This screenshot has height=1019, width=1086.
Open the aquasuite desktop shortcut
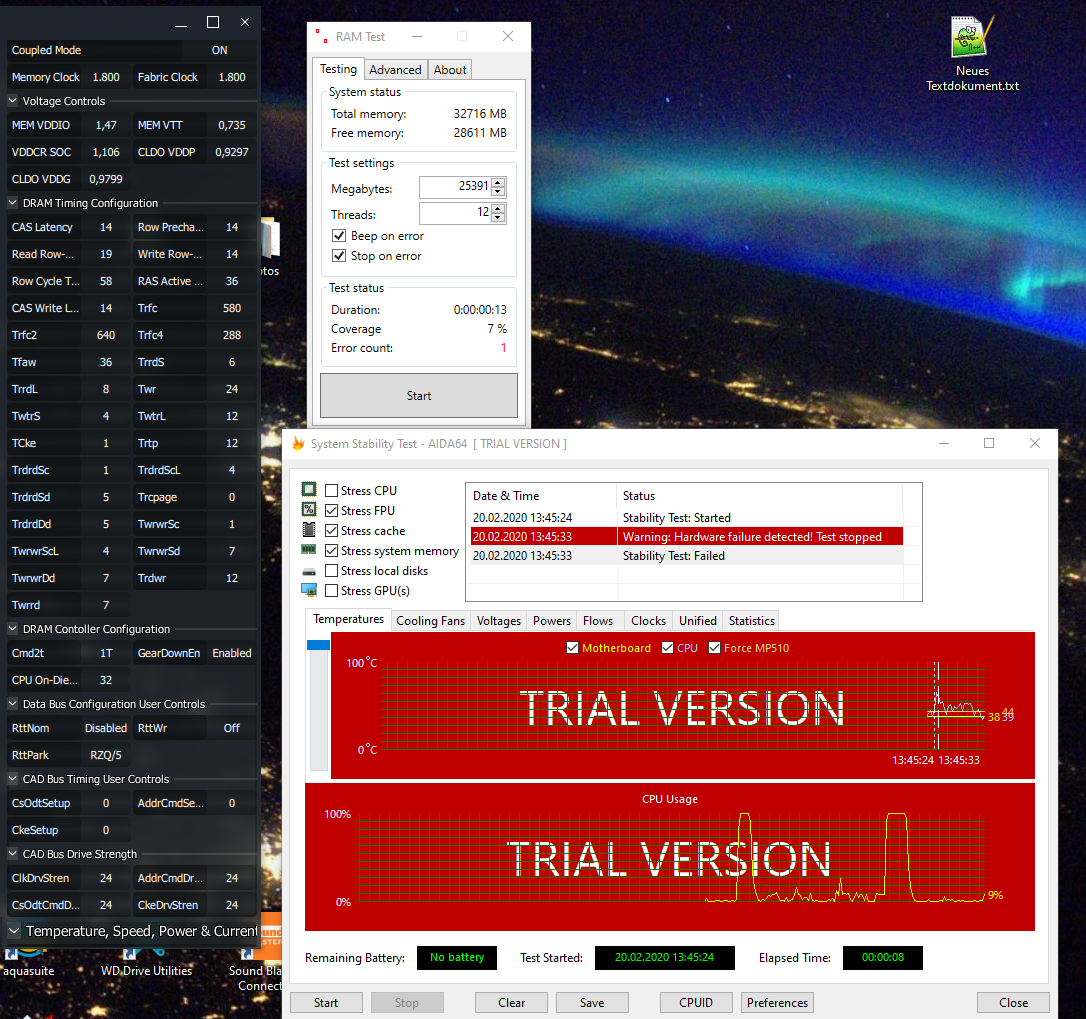tap(28, 963)
